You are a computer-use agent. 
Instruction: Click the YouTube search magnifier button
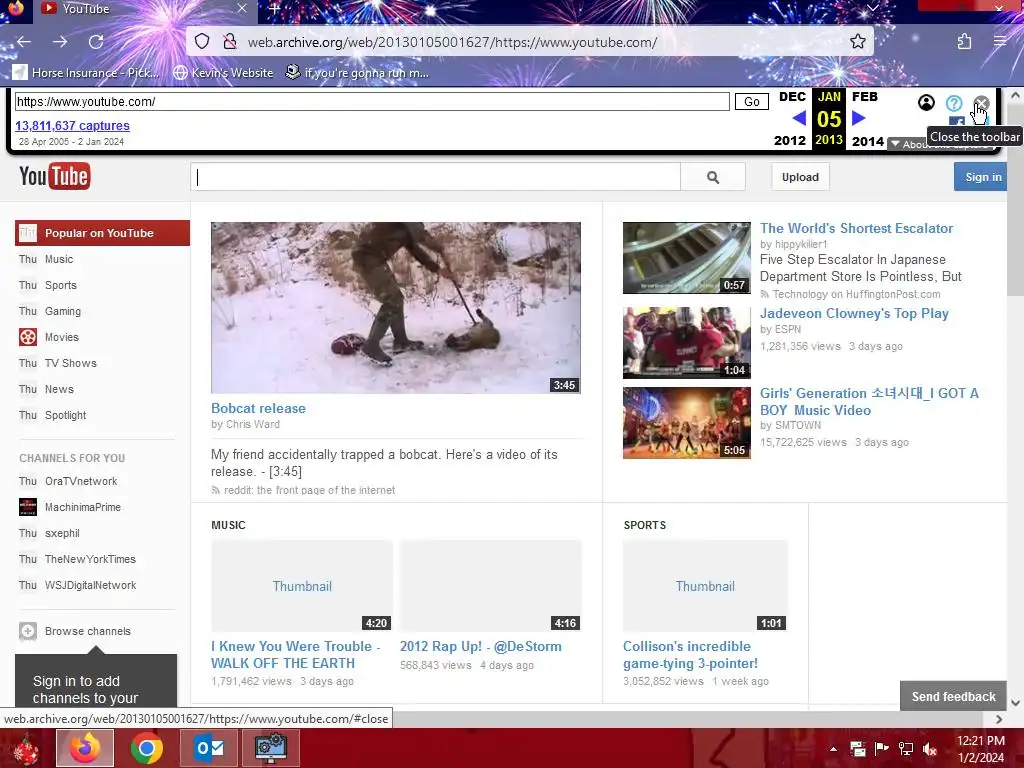click(x=713, y=177)
